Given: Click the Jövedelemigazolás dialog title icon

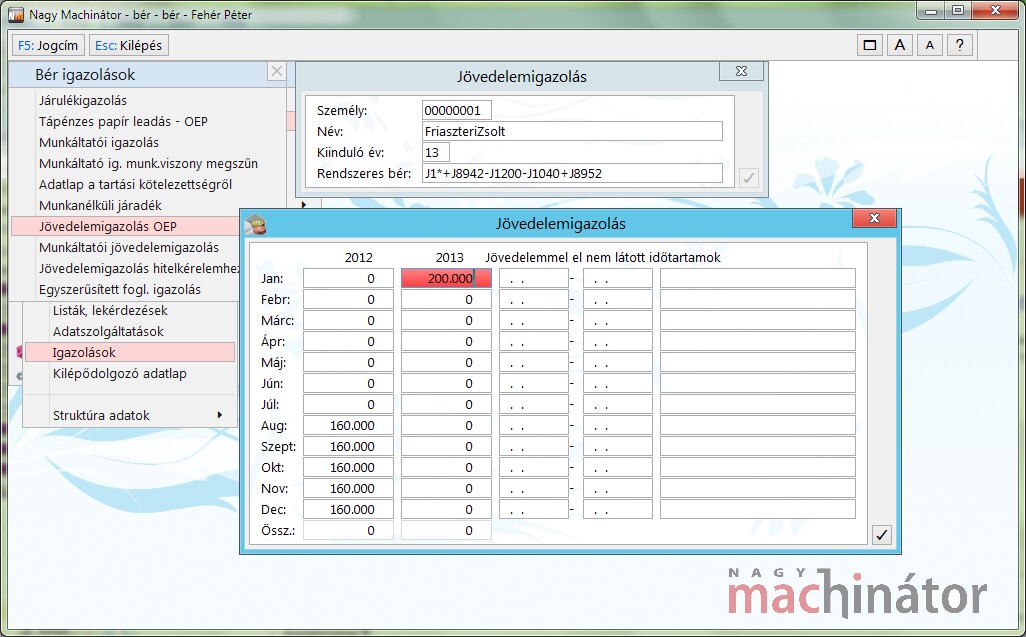Looking at the screenshot, I should 255,224.
